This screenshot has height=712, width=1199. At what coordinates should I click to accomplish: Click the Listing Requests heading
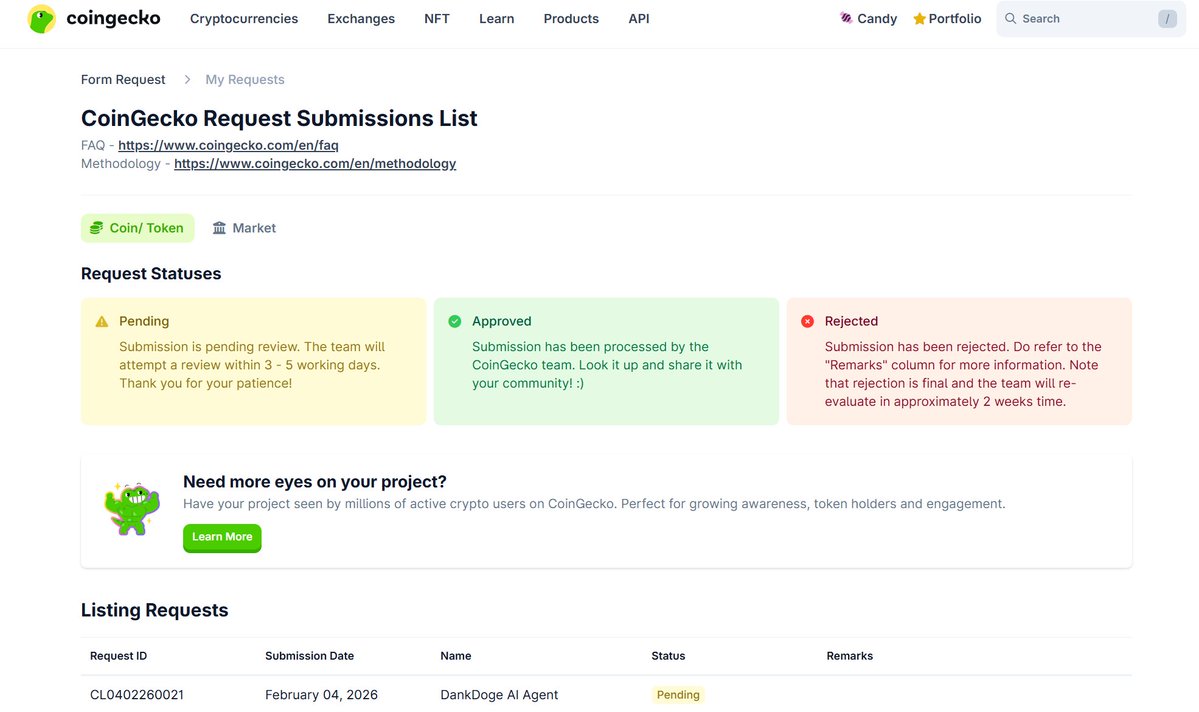154,610
